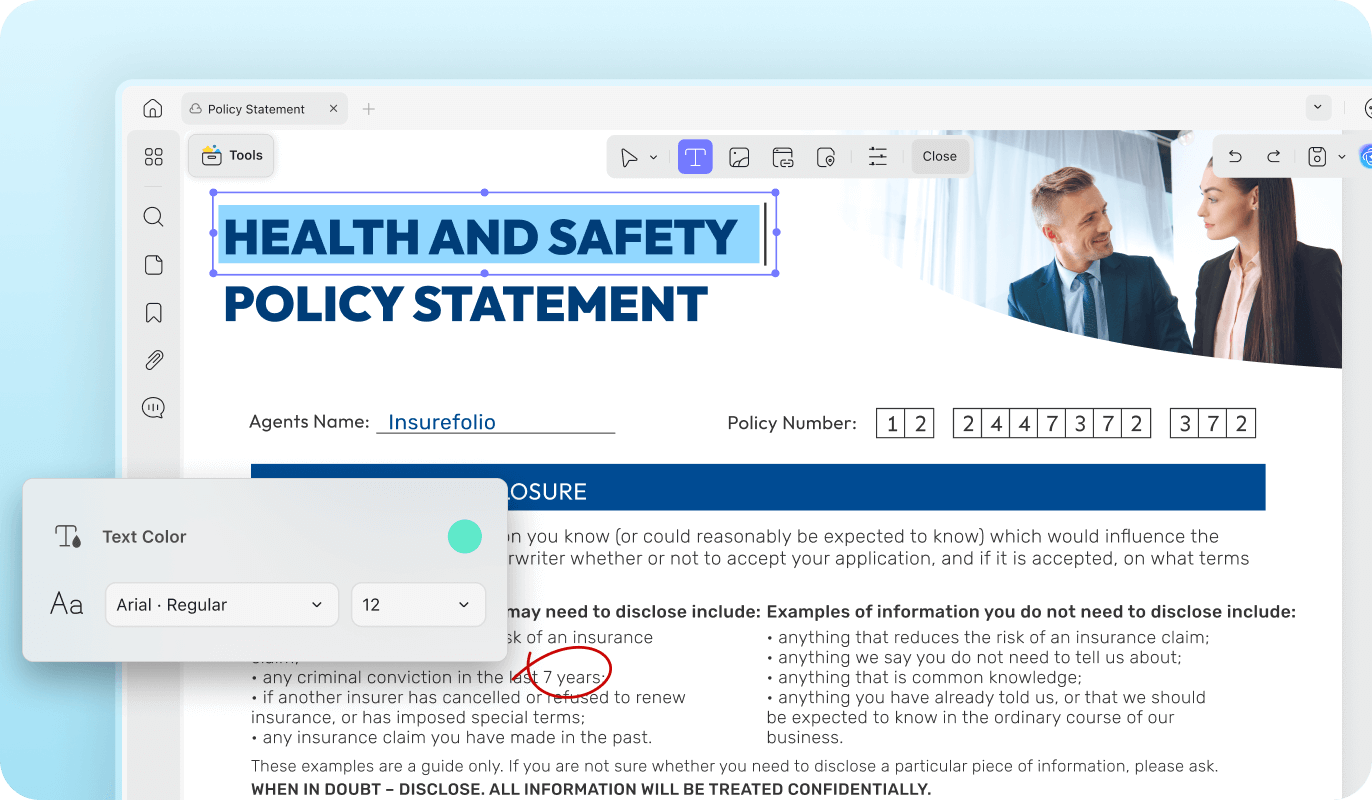The height and width of the screenshot is (800, 1372).
Task: Click the "Agents Name:" label
Action: point(309,422)
